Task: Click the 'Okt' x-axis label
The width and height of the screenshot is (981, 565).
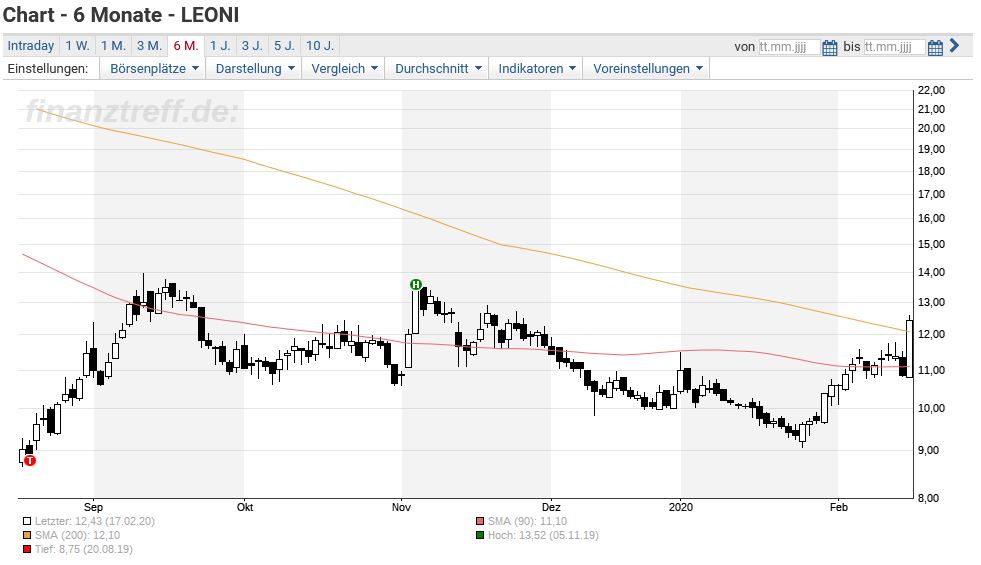Action: pyautogui.click(x=245, y=507)
